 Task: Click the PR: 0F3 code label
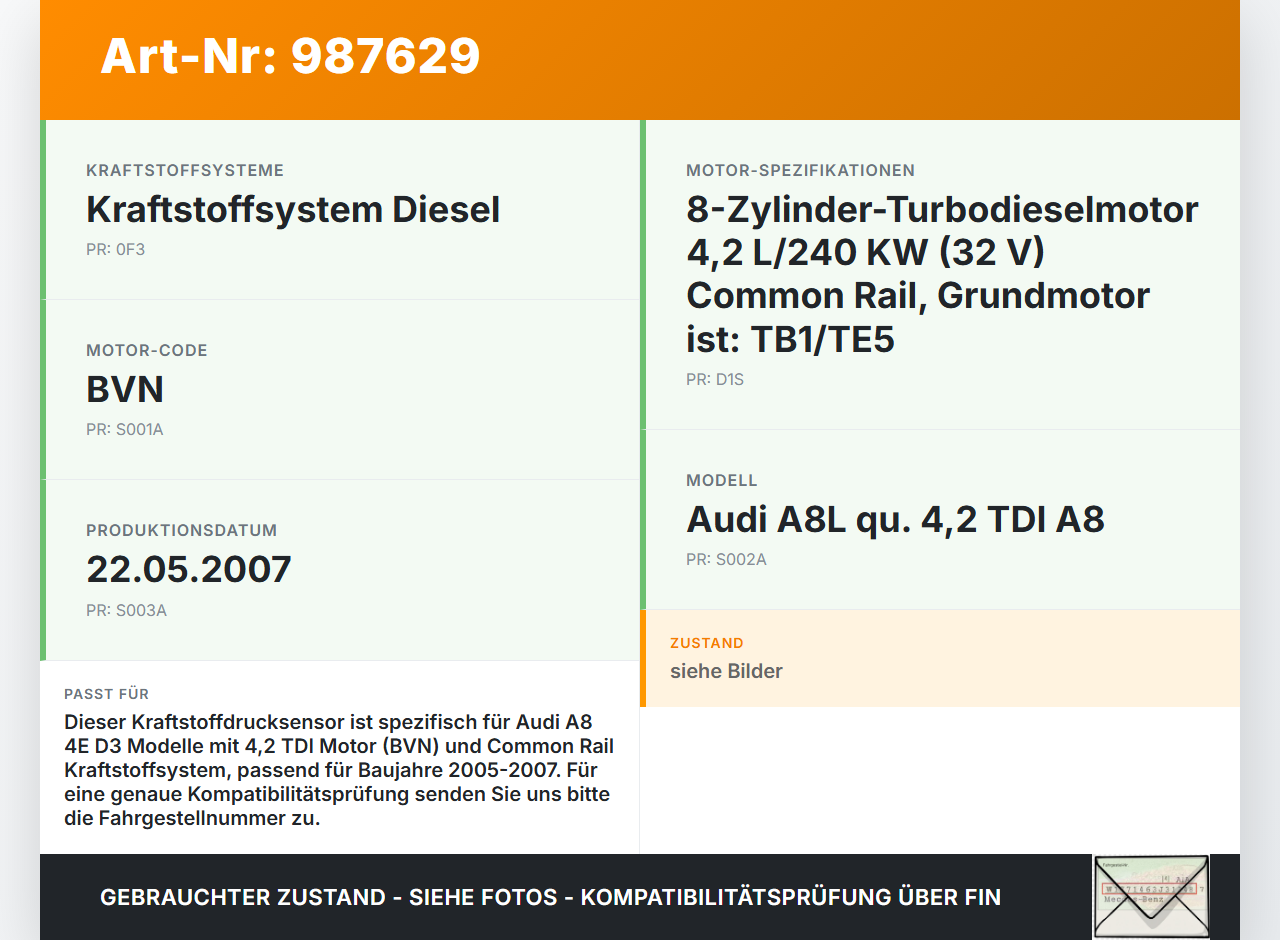116,249
